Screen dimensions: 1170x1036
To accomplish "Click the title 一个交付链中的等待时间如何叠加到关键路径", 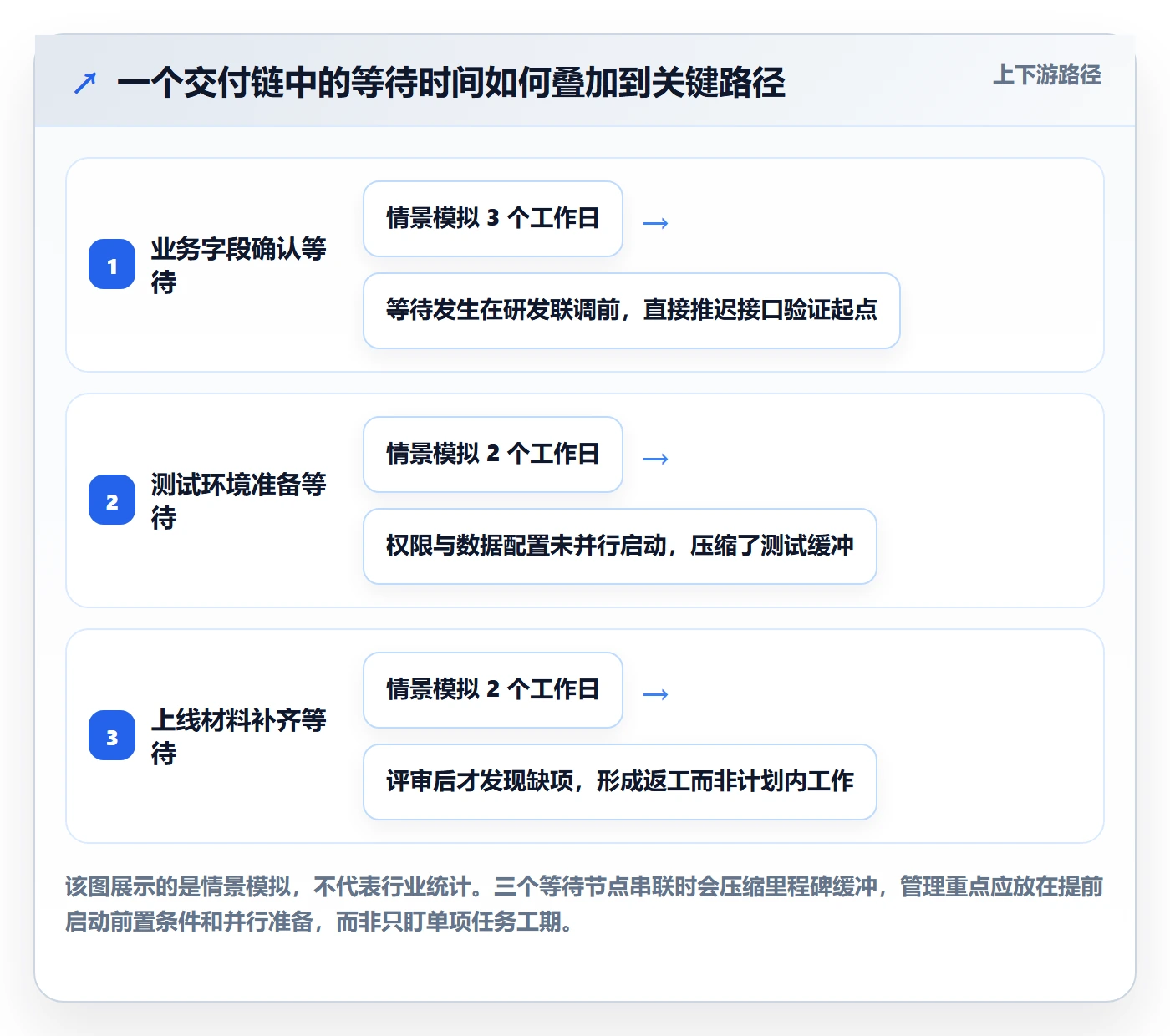I will [x=451, y=82].
